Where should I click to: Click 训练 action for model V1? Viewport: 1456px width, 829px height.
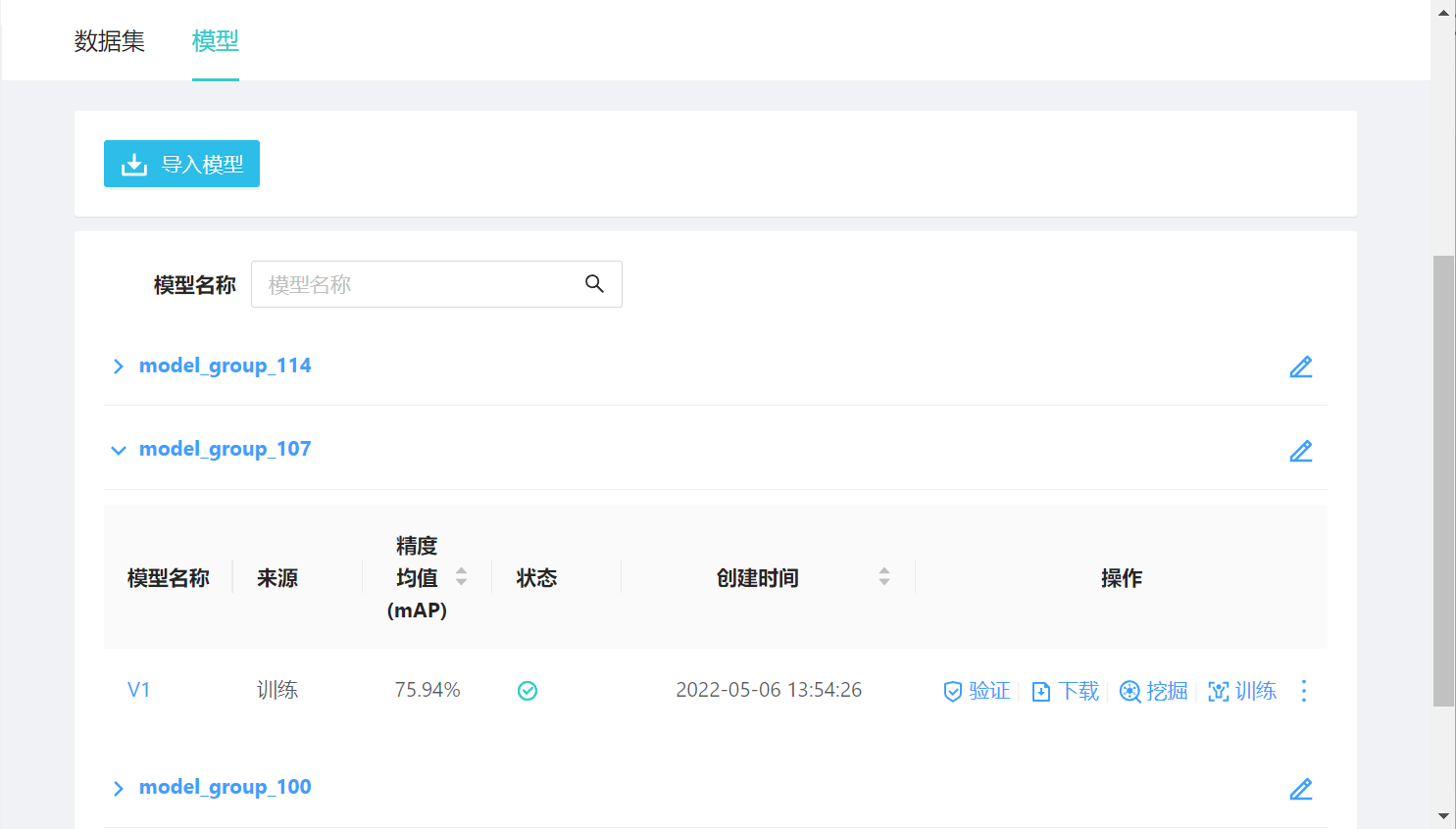pyautogui.click(x=1242, y=691)
